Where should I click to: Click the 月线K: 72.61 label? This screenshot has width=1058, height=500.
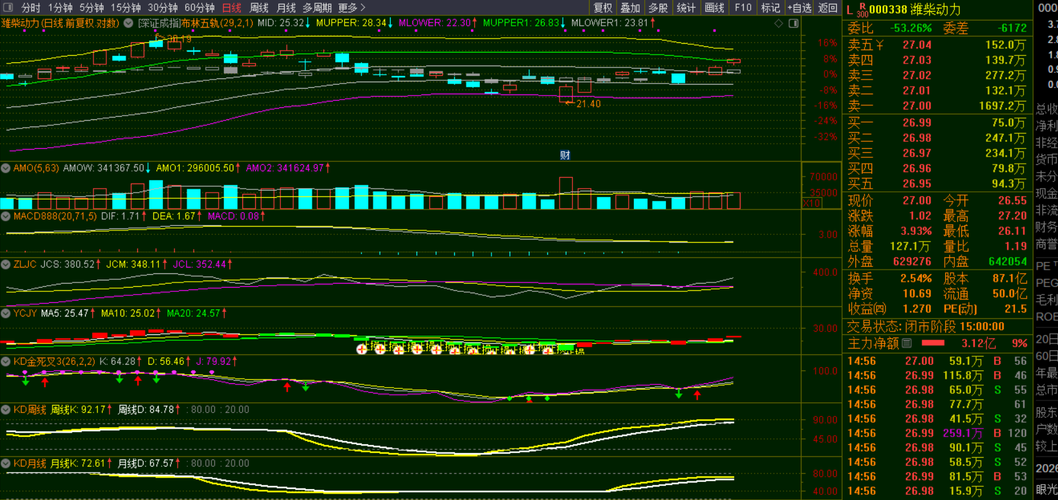pyautogui.click(x=81, y=463)
